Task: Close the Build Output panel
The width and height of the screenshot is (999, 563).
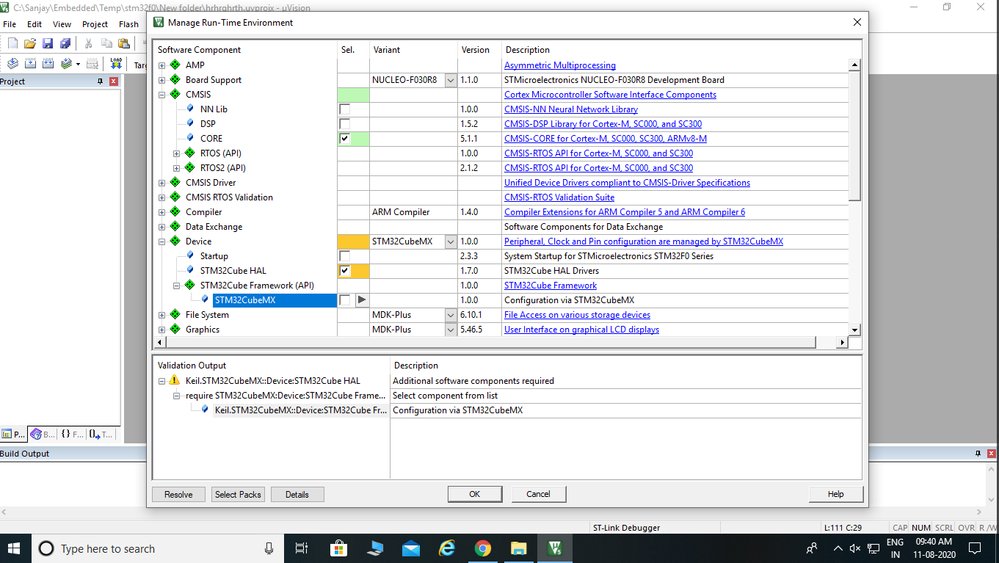Action: [x=991, y=453]
